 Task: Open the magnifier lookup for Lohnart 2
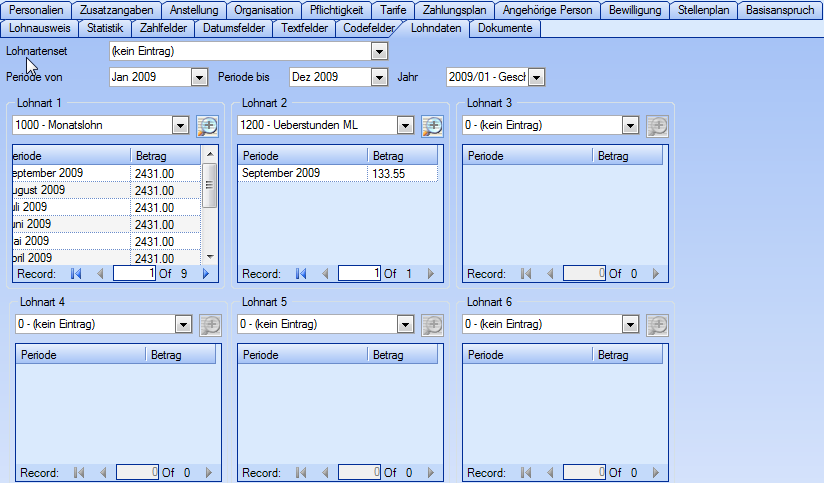click(432, 126)
